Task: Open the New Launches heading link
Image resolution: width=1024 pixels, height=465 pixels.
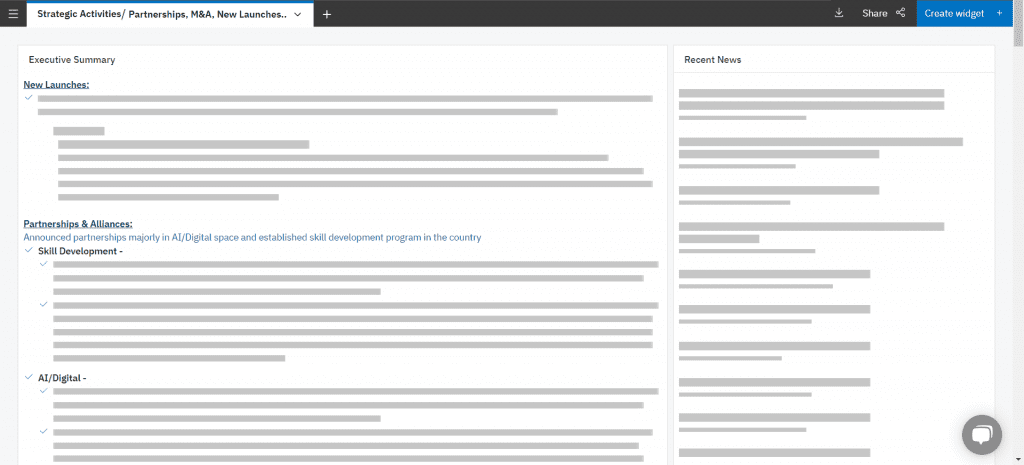Action: pyautogui.click(x=56, y=85)
